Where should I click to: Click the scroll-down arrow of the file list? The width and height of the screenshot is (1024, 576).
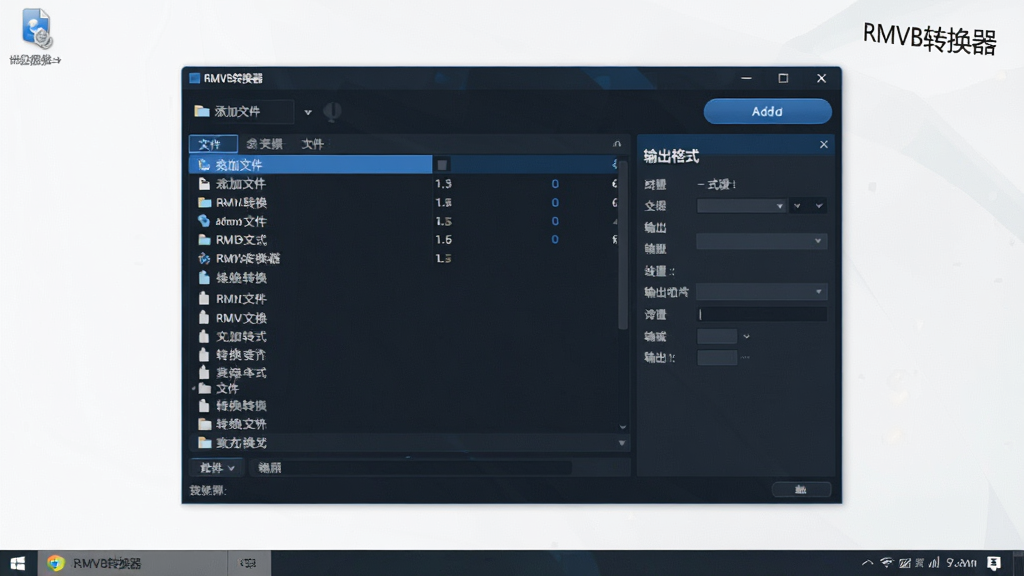pyautogui.click(x=622, y=426)
